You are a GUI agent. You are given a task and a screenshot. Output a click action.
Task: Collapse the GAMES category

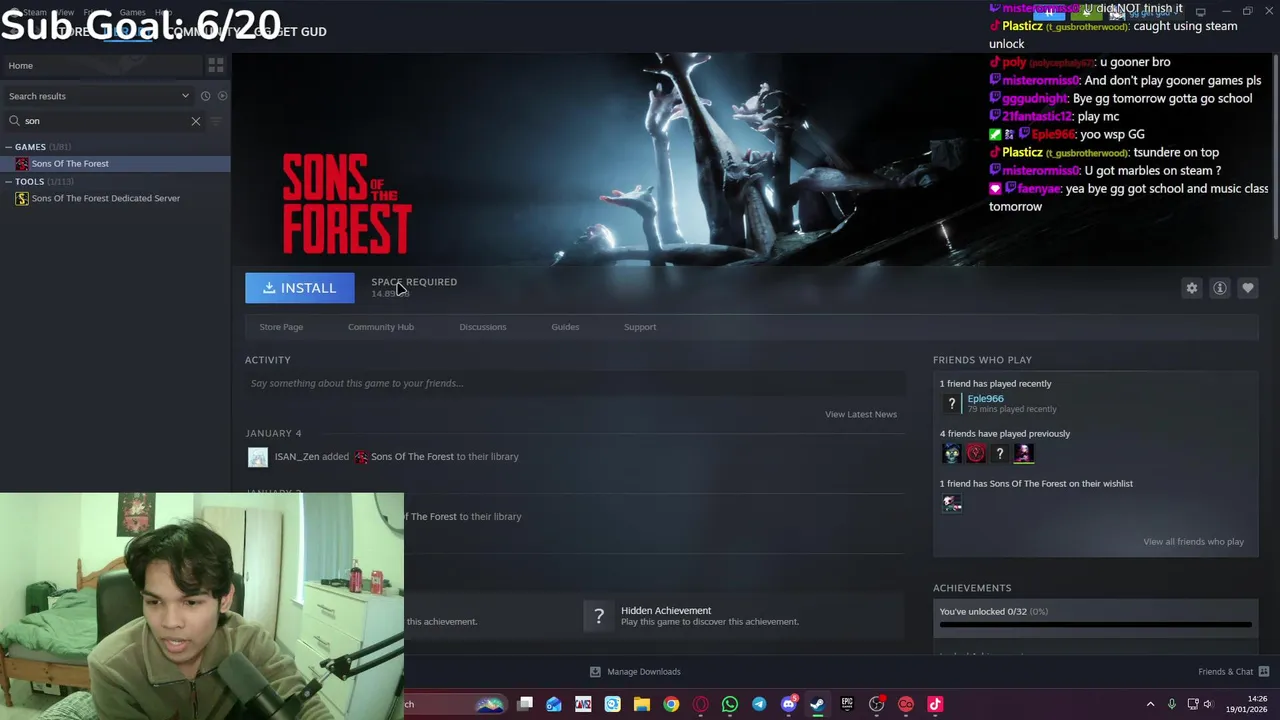pyautogui.click(x=8, y=147)
